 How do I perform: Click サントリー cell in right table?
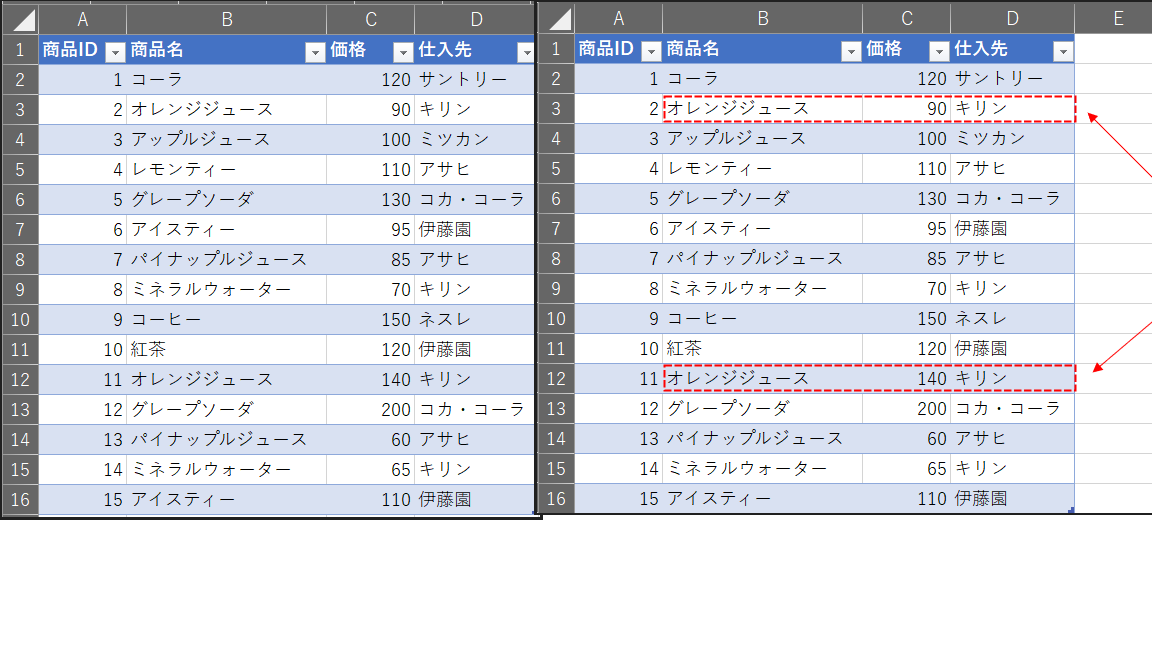point(1012,79)
